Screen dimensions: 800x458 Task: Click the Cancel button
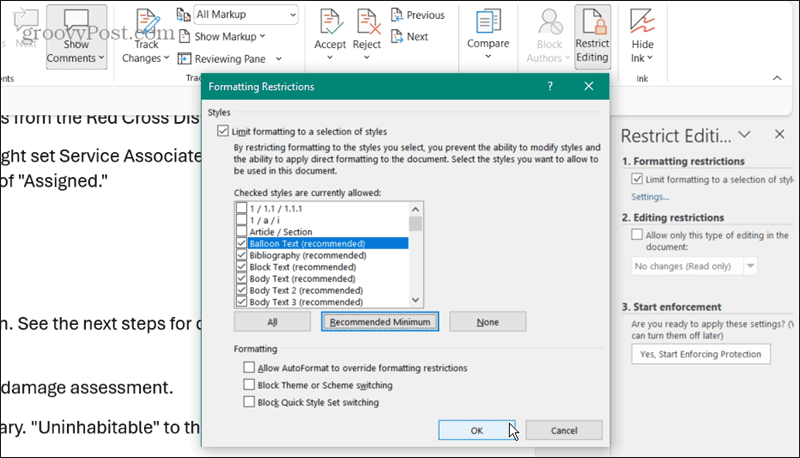[x=564, y=430]
